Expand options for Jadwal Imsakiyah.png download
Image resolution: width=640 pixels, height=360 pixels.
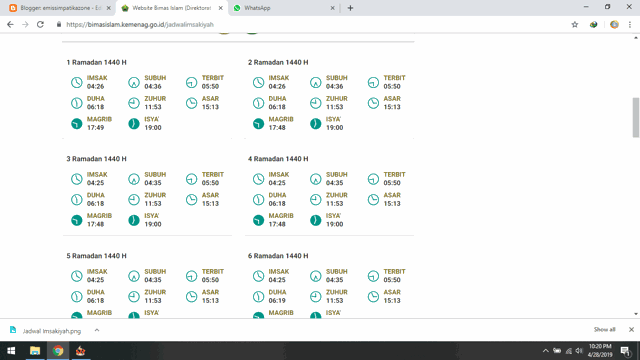(x=97, y=330)
